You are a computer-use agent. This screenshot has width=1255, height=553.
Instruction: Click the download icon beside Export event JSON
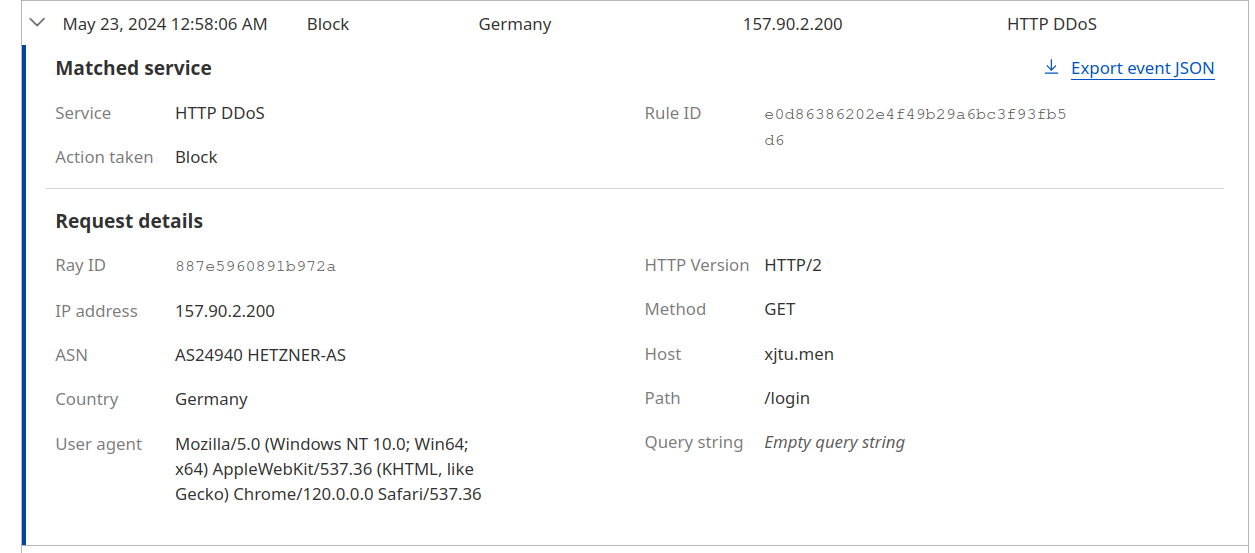tap(1051, 68)
